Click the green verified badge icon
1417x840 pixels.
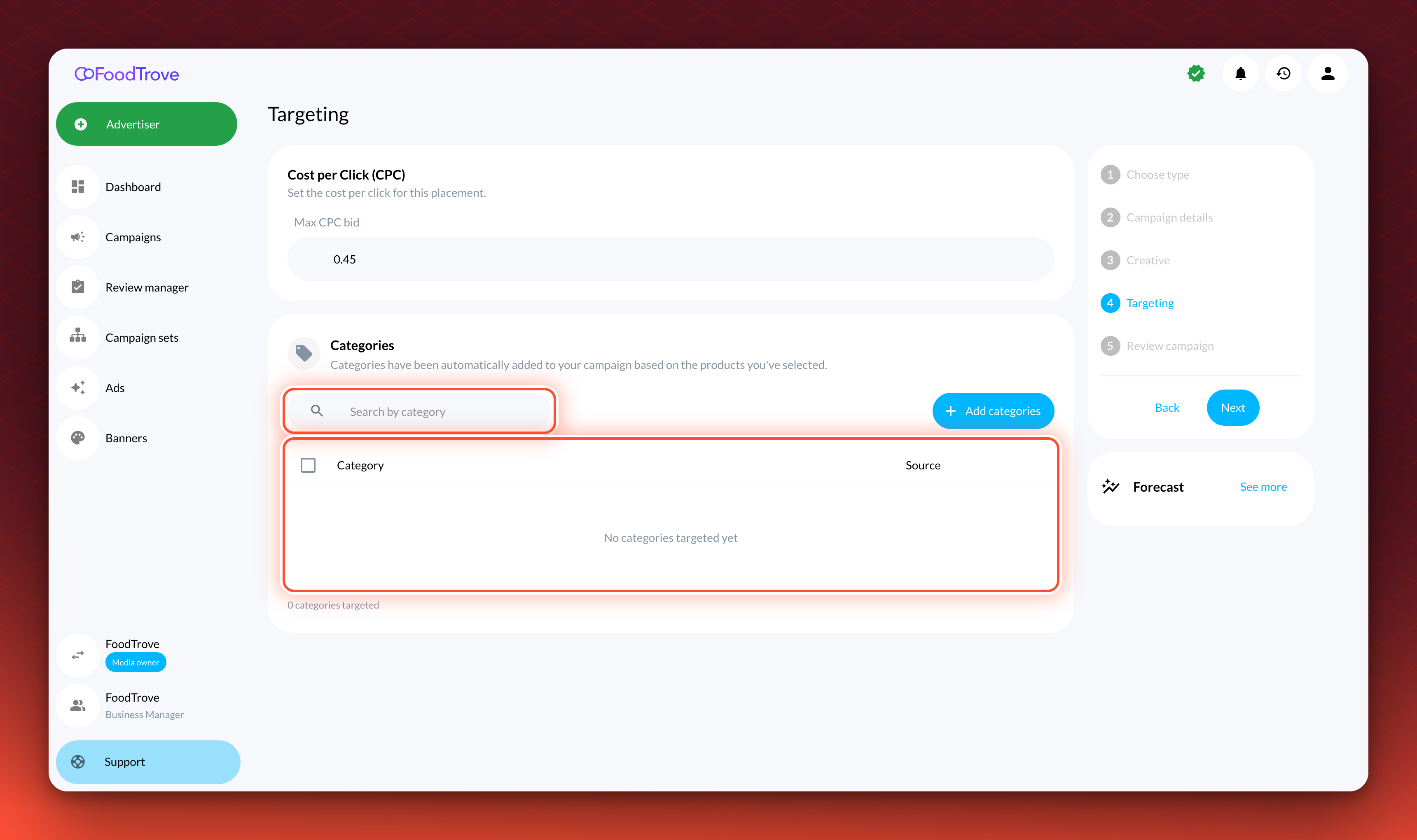(1196, 74)
